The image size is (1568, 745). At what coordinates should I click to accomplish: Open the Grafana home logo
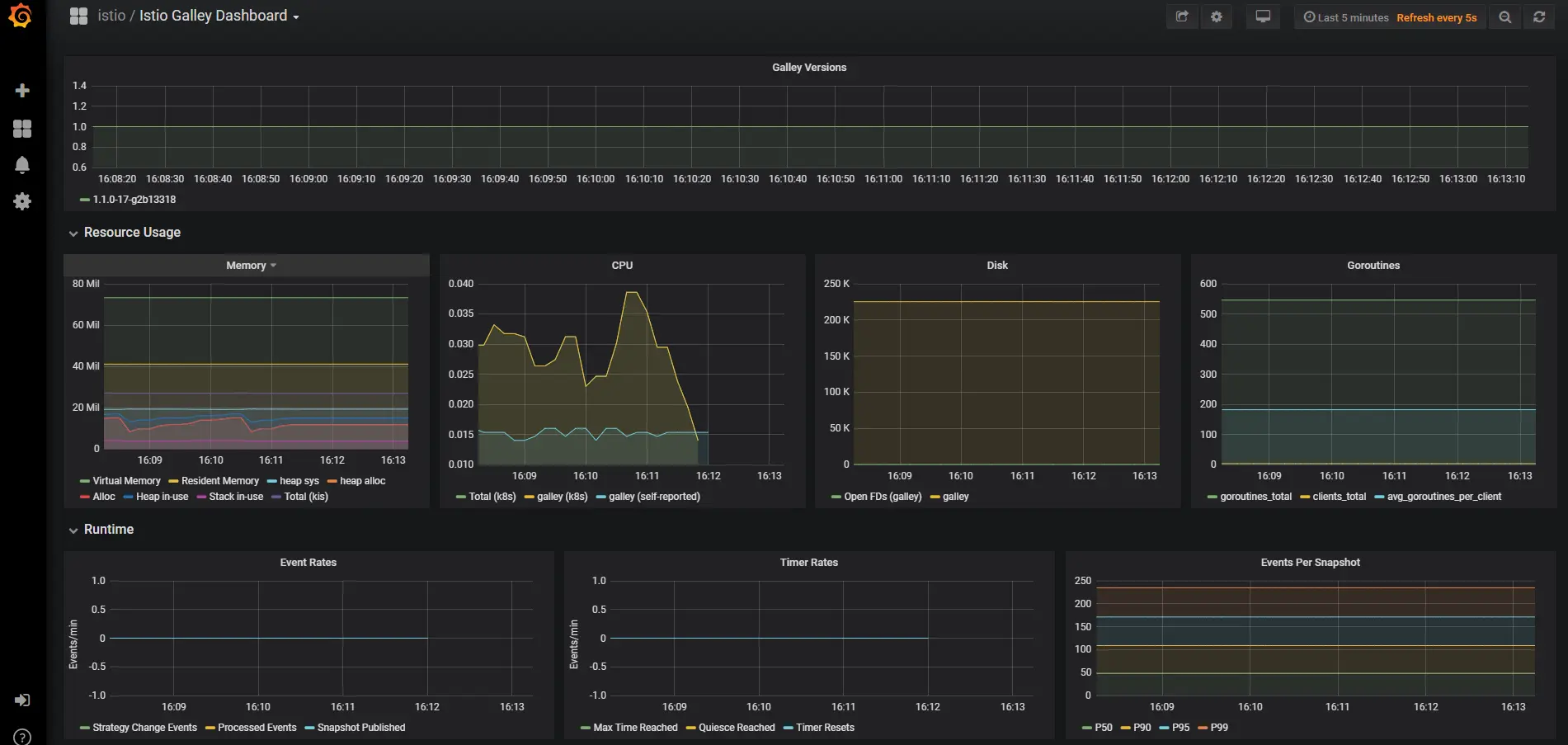20,16
